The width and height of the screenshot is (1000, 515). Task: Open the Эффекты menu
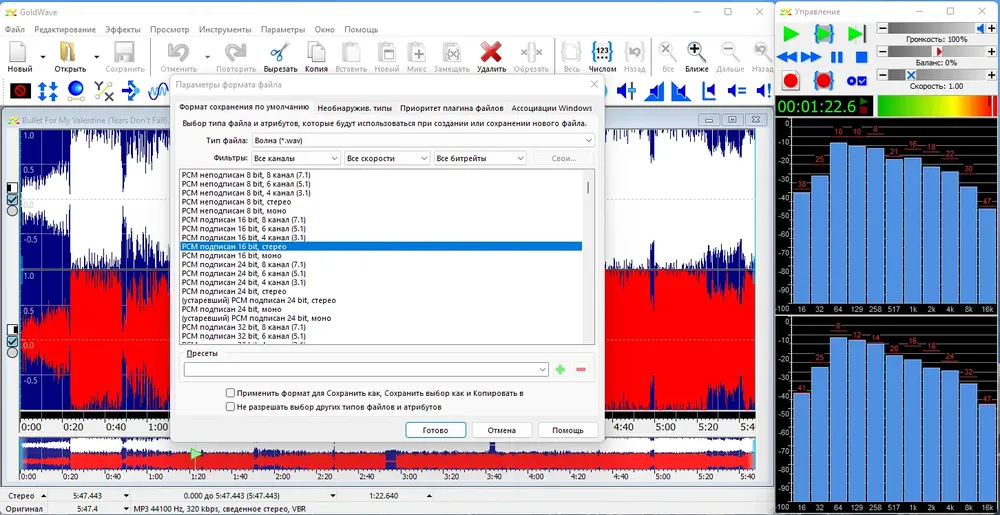(123, 29)
